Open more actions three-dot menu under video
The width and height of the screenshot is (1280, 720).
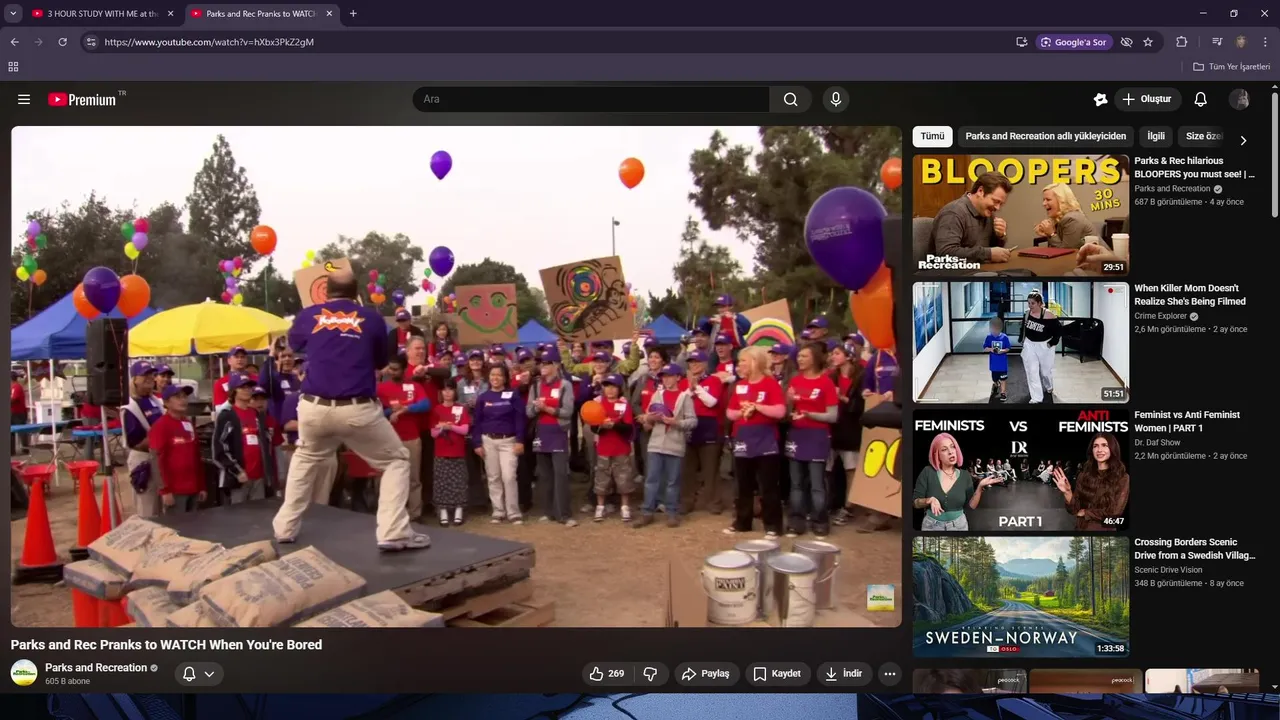click(890, 674)
